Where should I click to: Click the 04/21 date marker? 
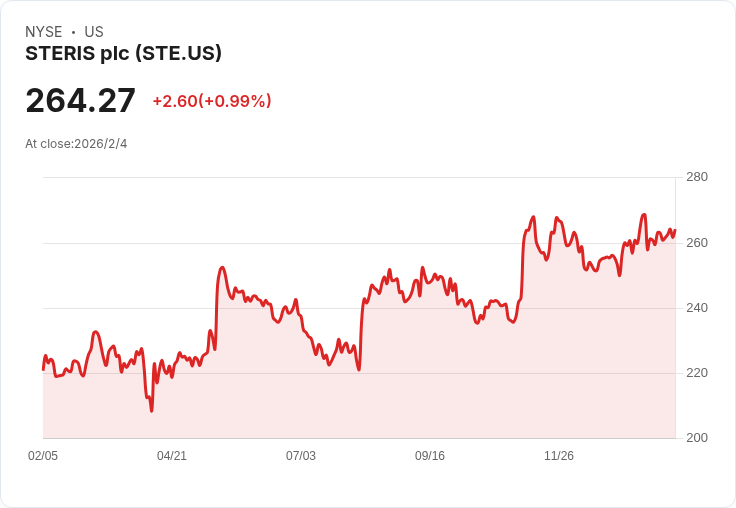coord(172,456)
